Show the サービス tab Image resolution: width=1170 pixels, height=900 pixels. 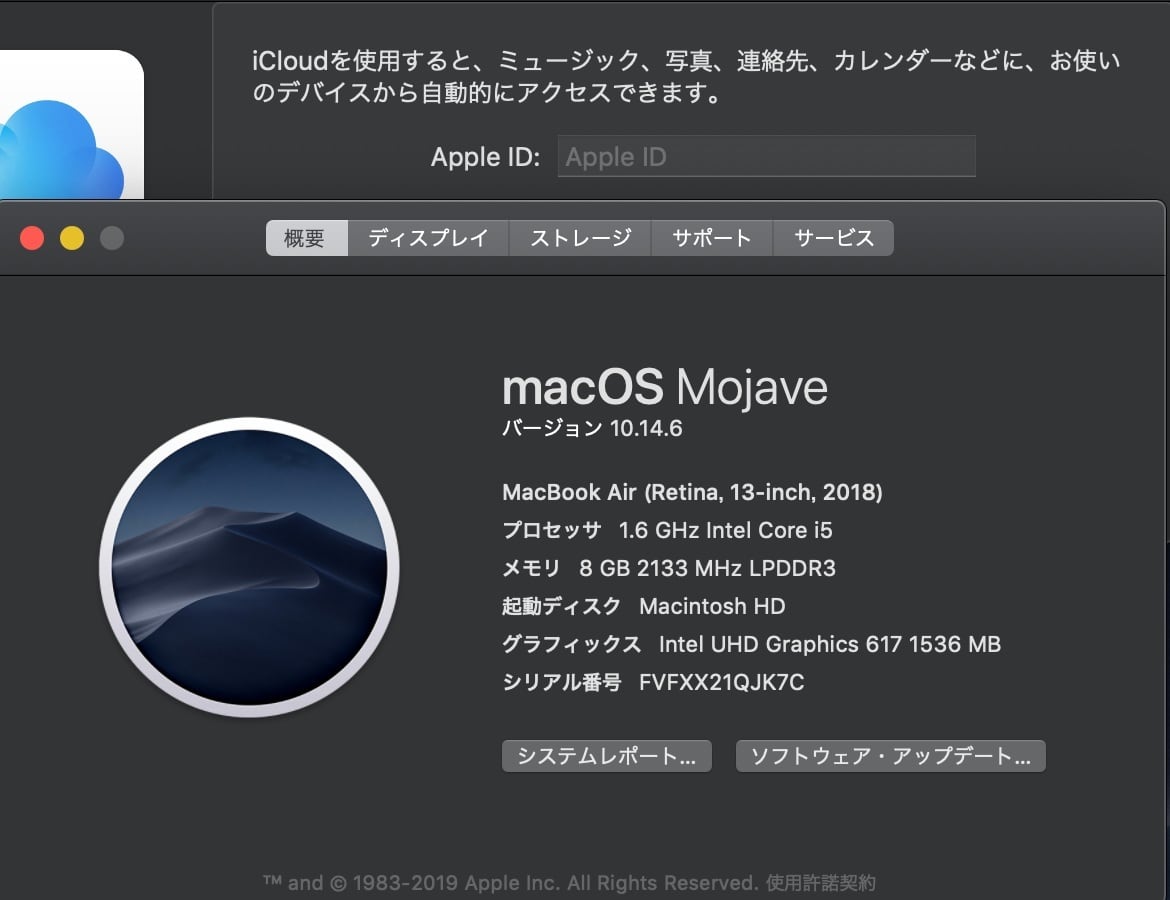833,238
